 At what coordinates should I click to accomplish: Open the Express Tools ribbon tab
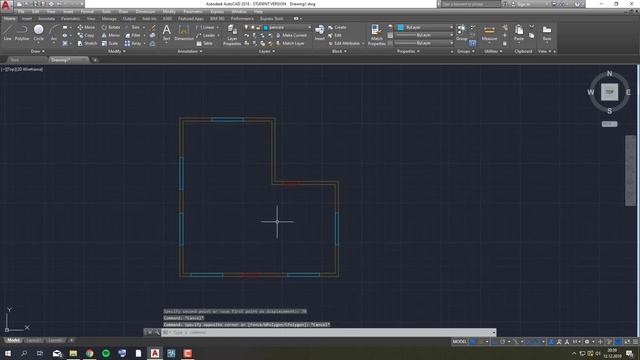(271, 19)
